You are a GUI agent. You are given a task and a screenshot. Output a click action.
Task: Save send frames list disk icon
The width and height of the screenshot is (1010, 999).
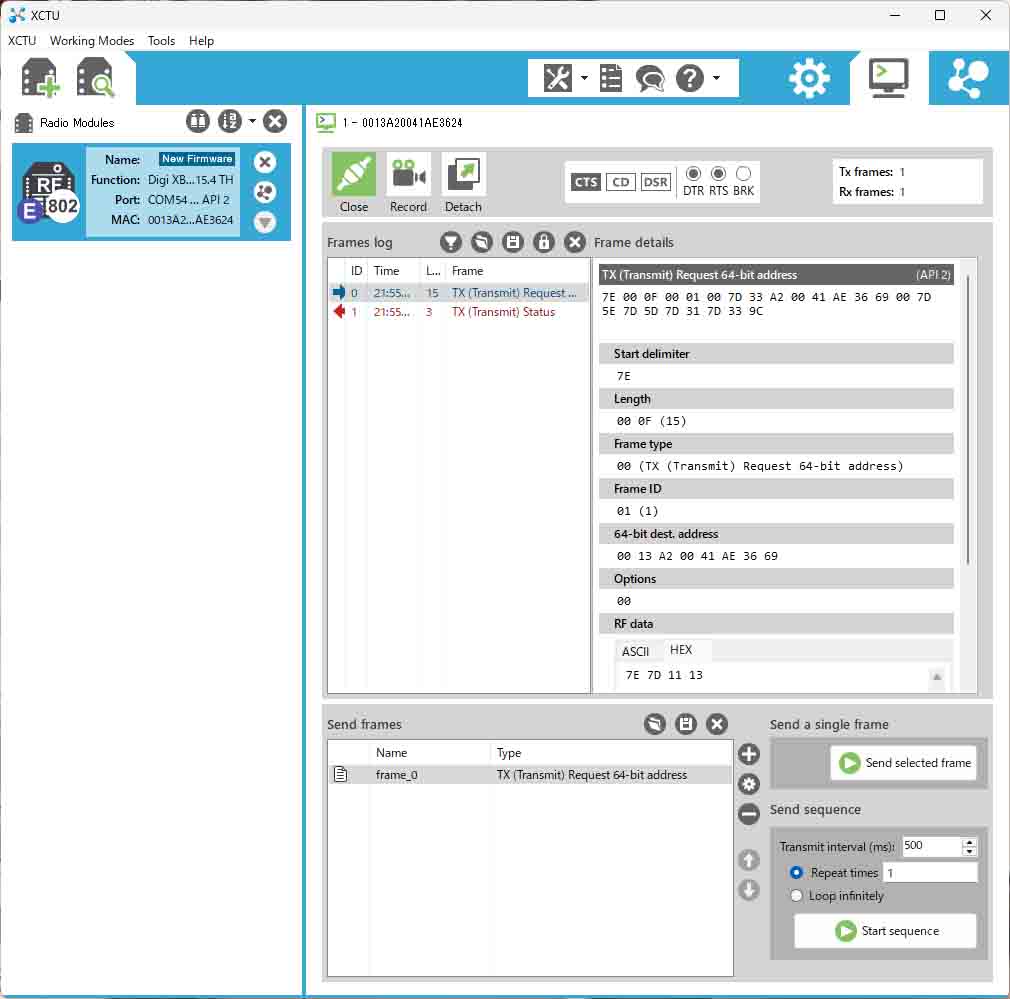(x=685, y=724)
